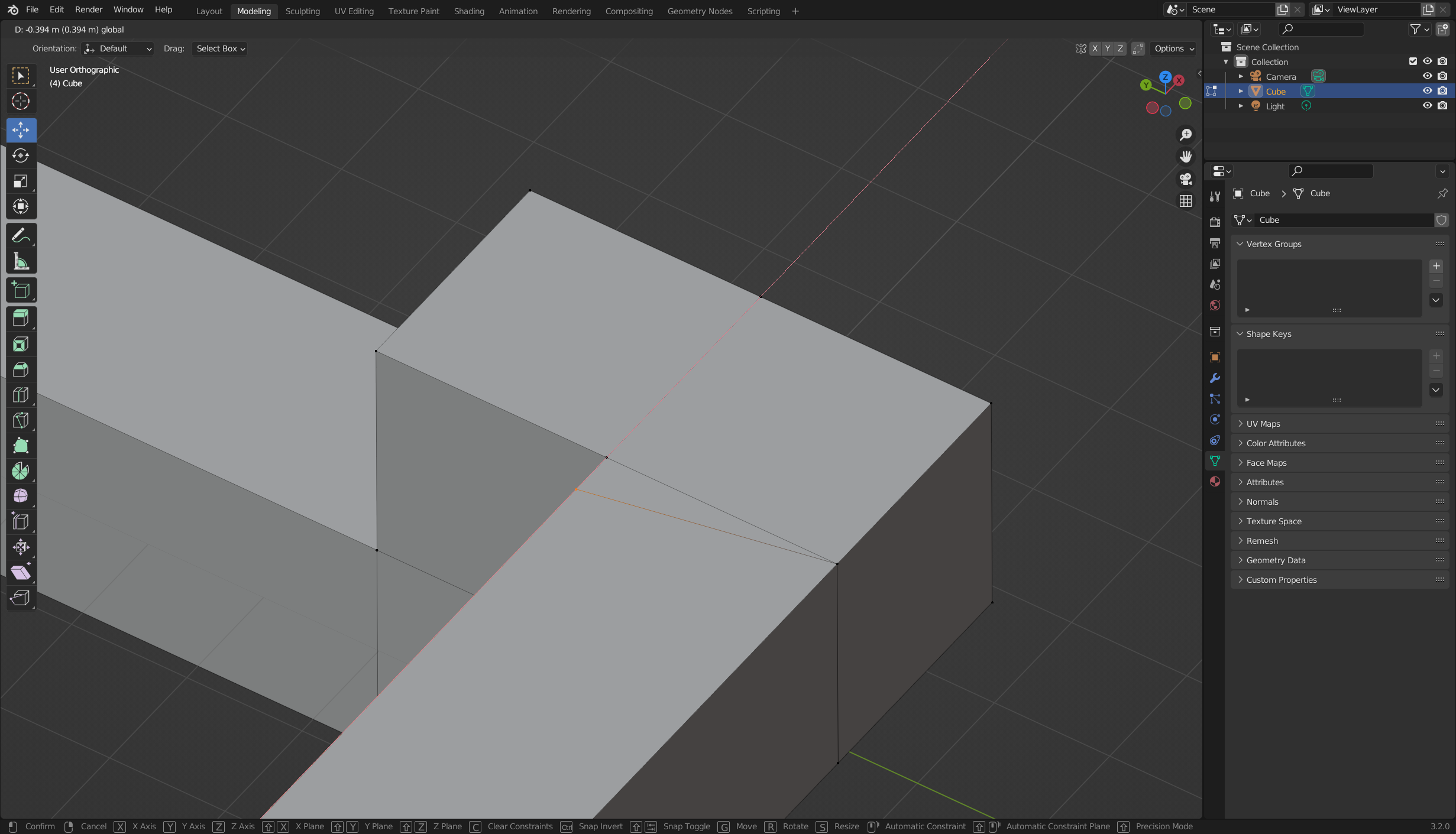This screenshot has width=1456, height=834.
Task: Select the Shrink/Fatten tool
Action: pyautogui.click(x=21, y=547)
